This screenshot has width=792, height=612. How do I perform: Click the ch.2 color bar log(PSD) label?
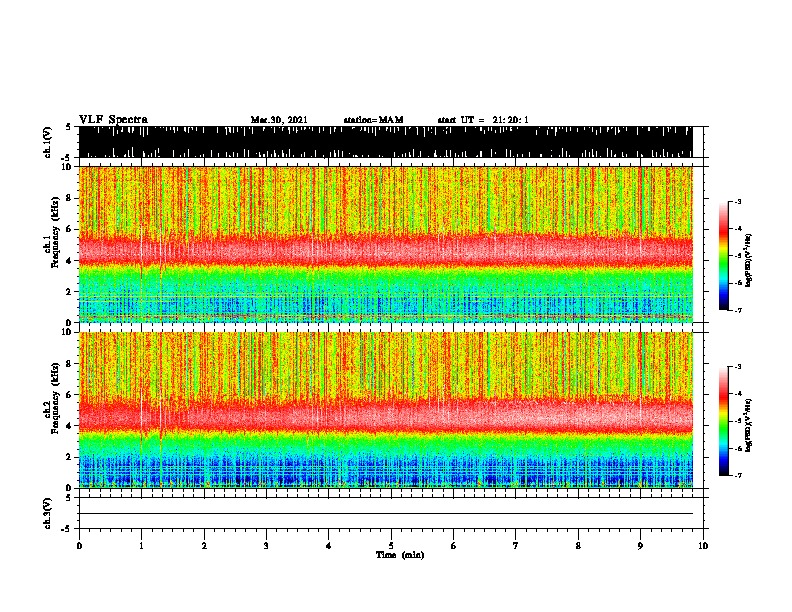point(749,425)
